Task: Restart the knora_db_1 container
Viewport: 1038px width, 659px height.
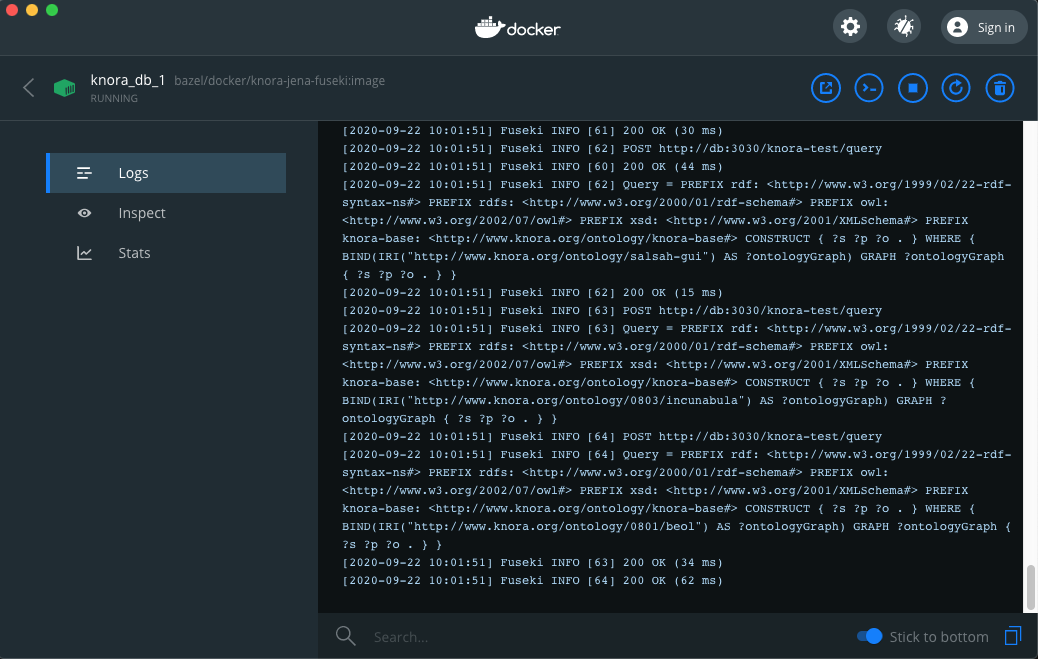Action: point(955,88)
